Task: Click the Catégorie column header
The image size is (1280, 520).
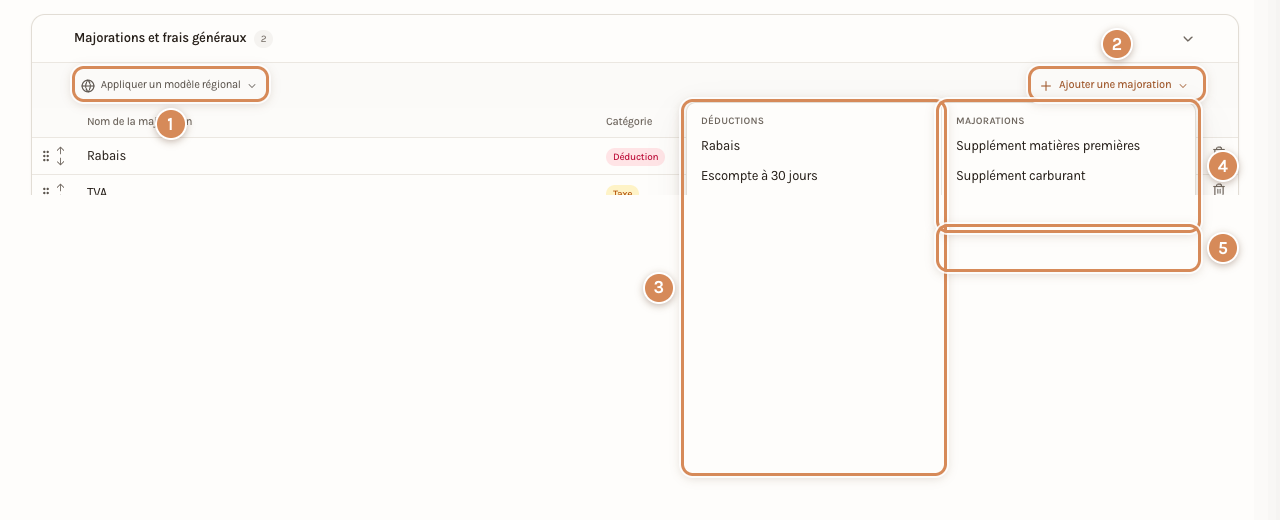Action: [x=629, y=121]
